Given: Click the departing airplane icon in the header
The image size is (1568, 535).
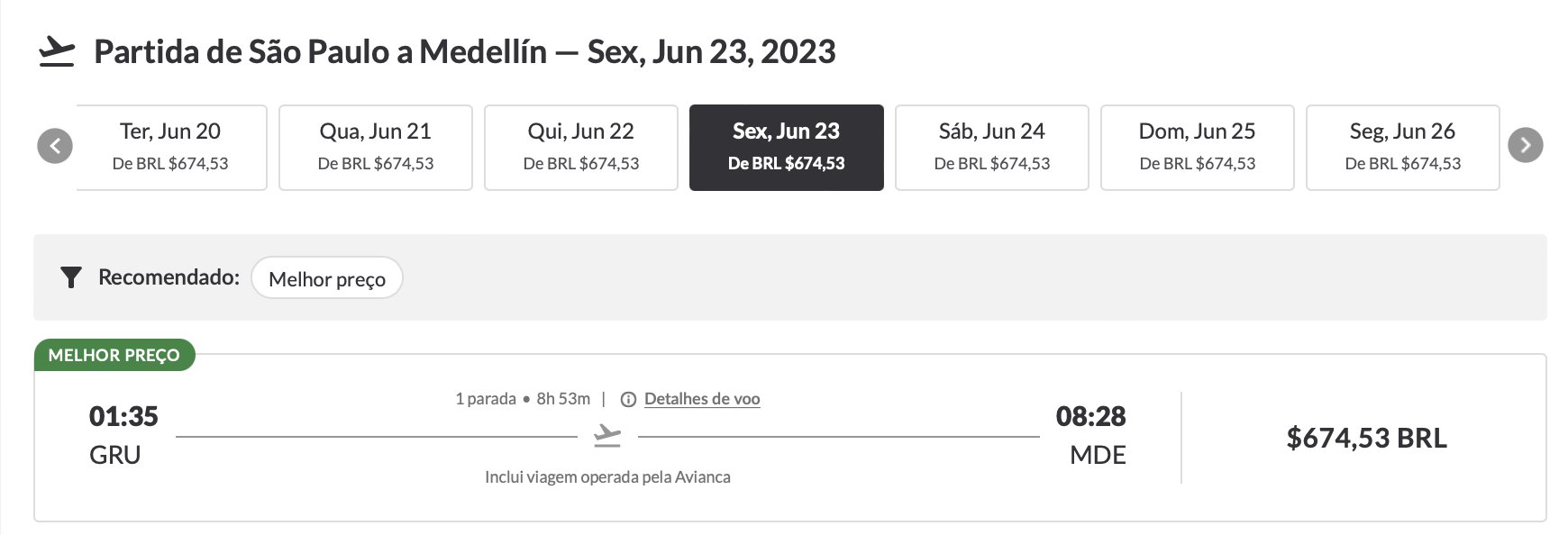Looking at the screenshot, I should point(57,52).
